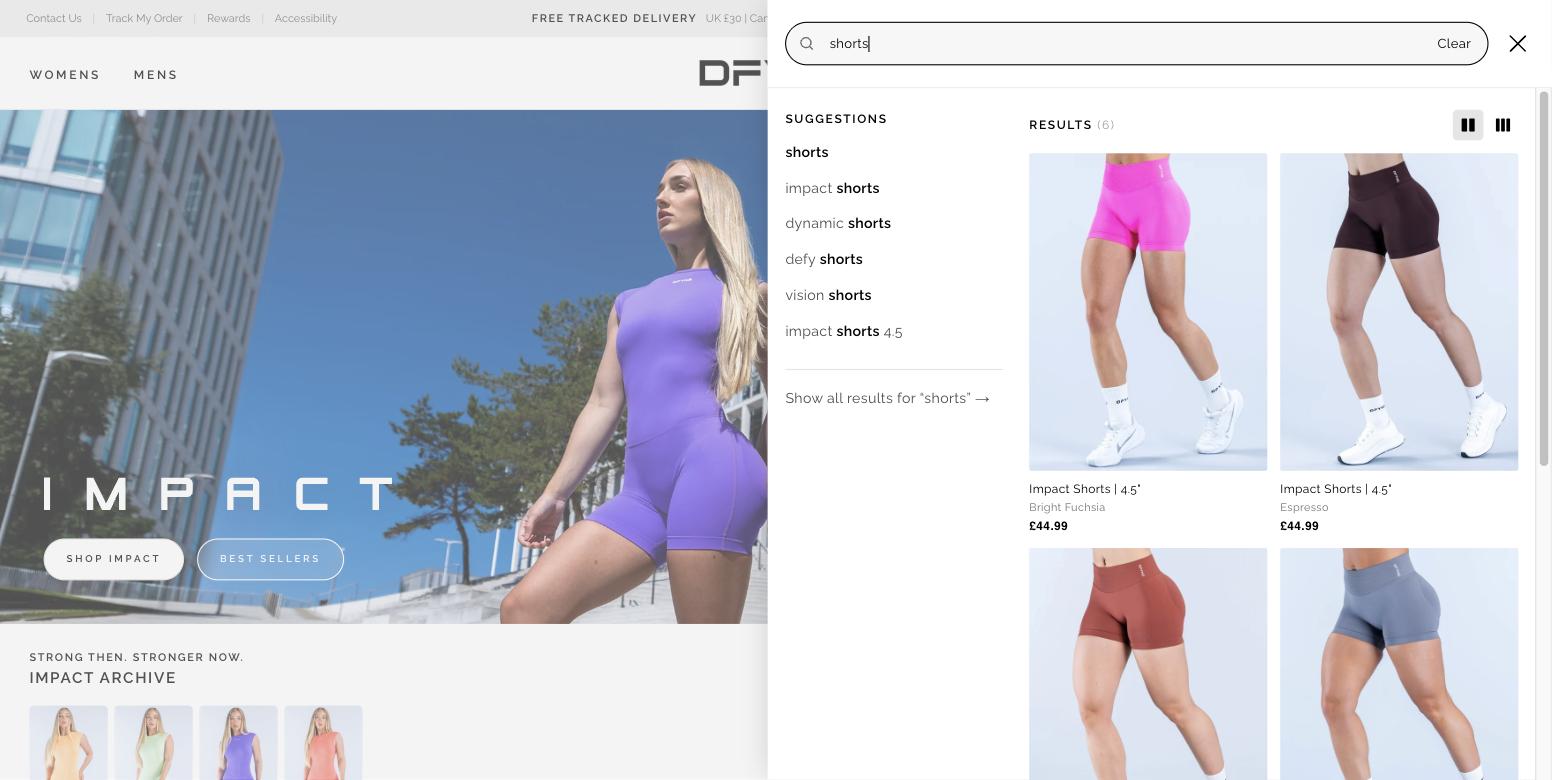The height and width of the screenshot is (780, 1568).
Task: Choose the "defy shorts" suggestion
Action: [x=824, y=259]
